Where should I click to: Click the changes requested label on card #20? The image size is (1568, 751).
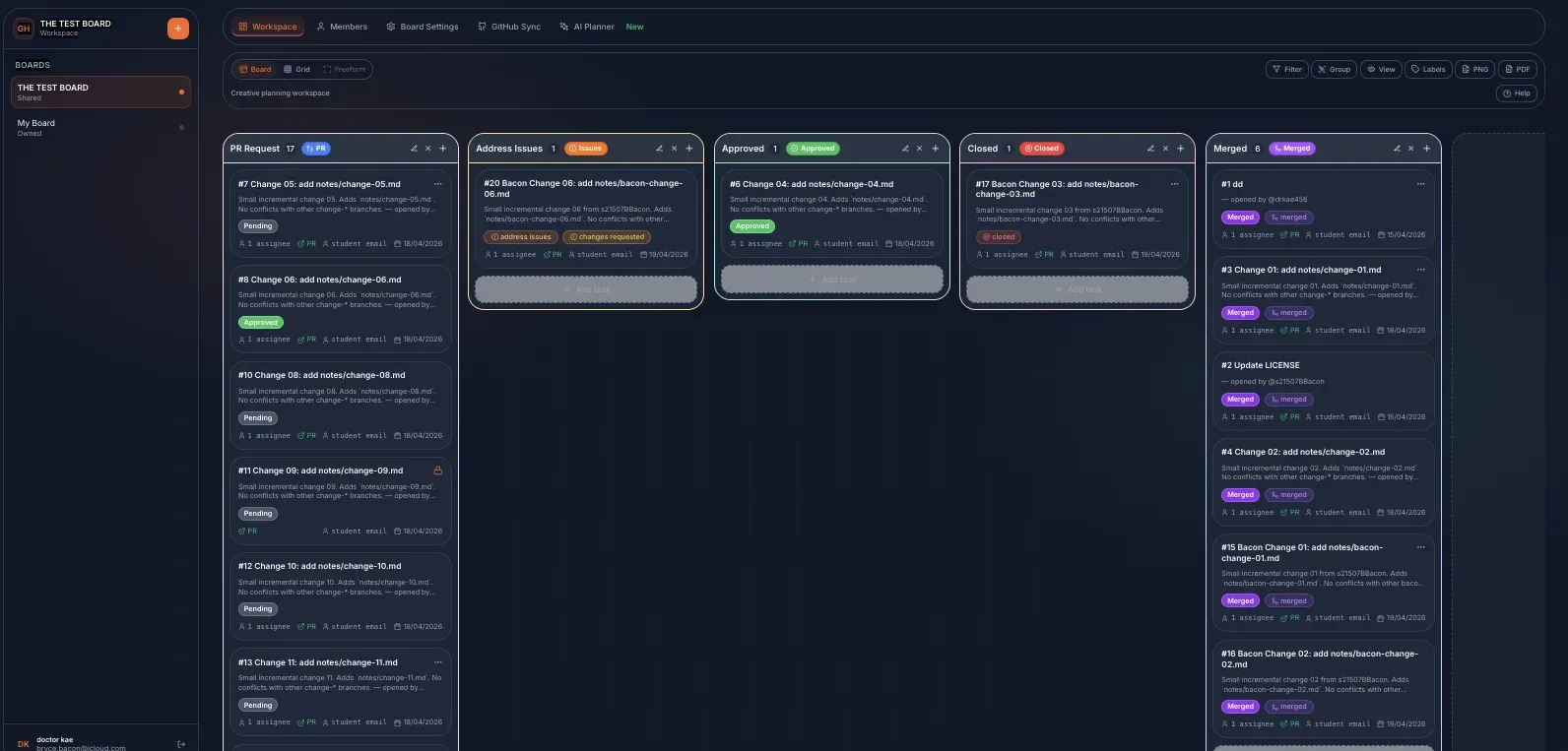tap(607, 237)
